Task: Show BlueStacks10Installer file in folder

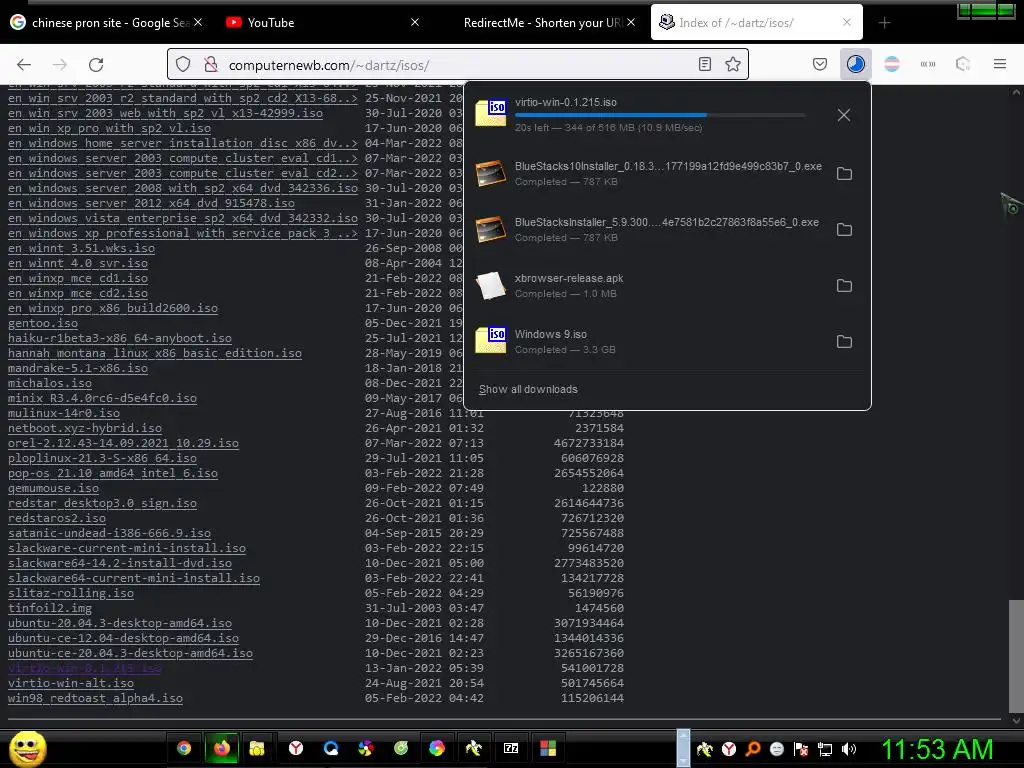Action: (x=844, y=174)
